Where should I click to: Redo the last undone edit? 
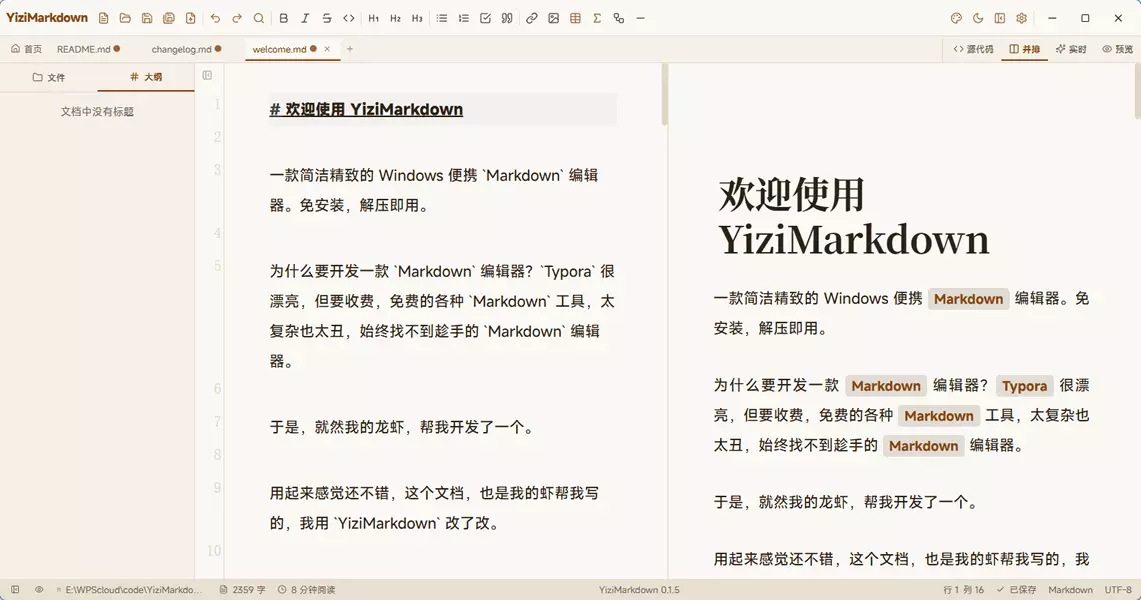click(x=237, y=18)
